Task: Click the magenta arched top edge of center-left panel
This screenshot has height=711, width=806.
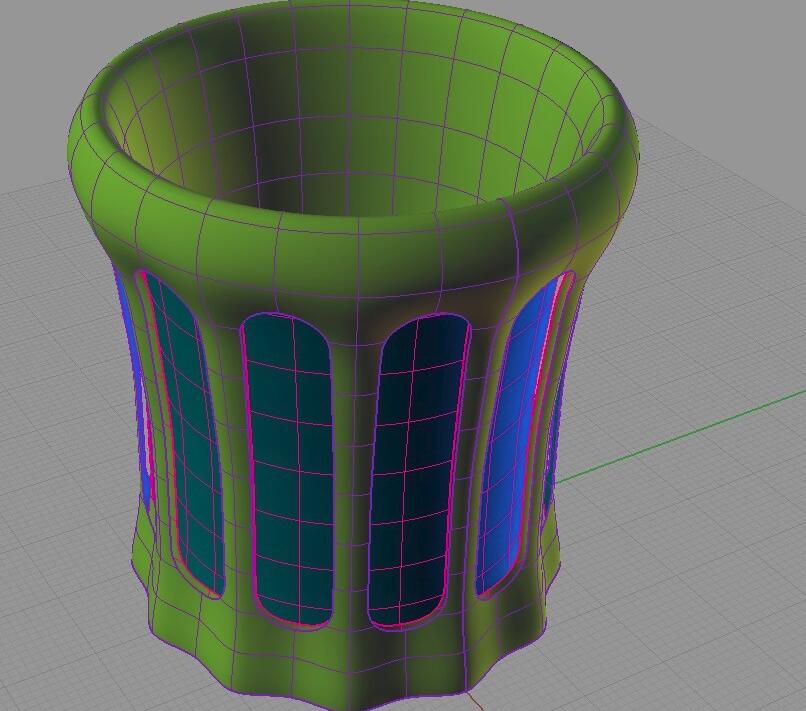Action: [x=285, y=317]
